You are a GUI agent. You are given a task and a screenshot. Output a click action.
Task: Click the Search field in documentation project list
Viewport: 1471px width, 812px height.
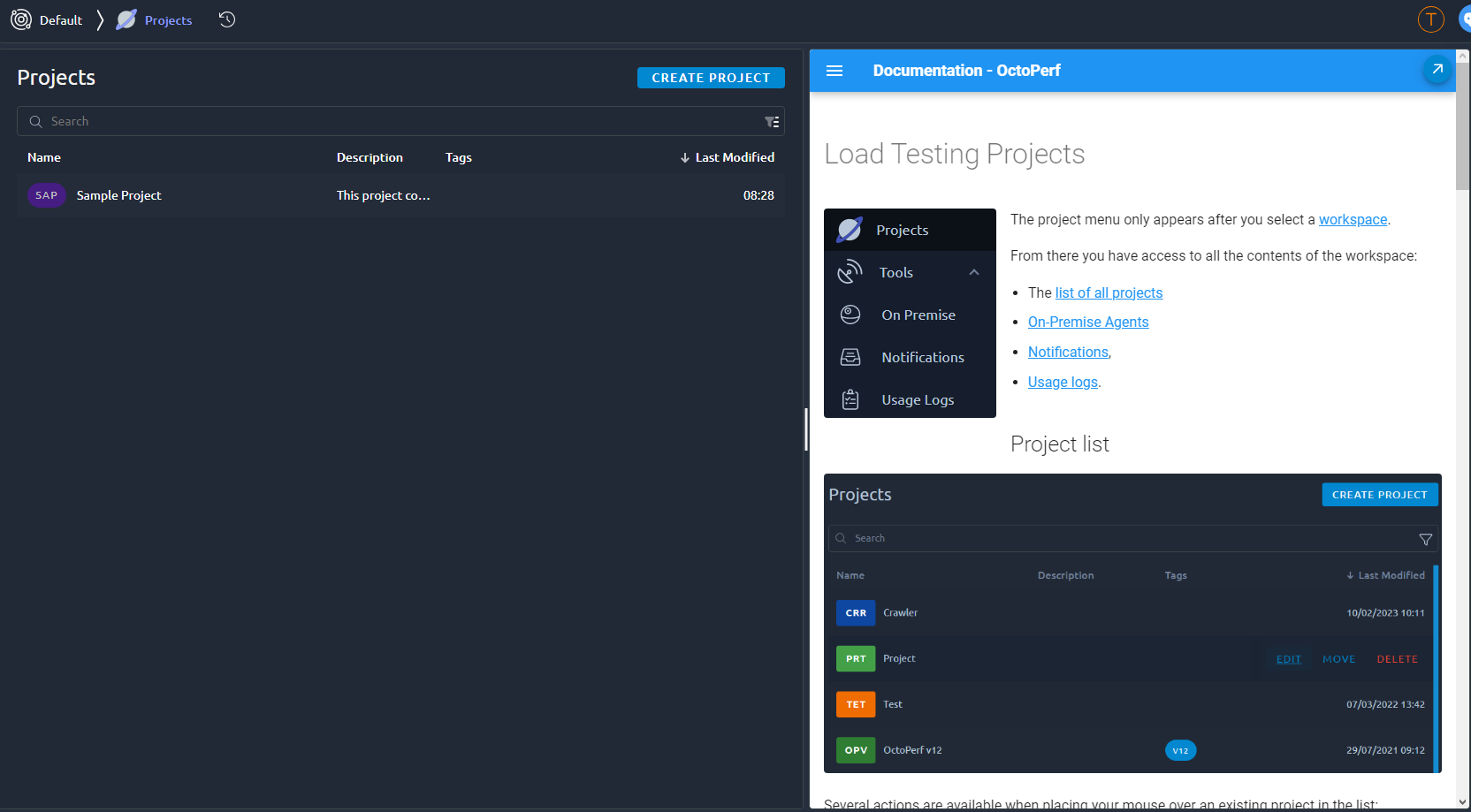point(1133,538)
